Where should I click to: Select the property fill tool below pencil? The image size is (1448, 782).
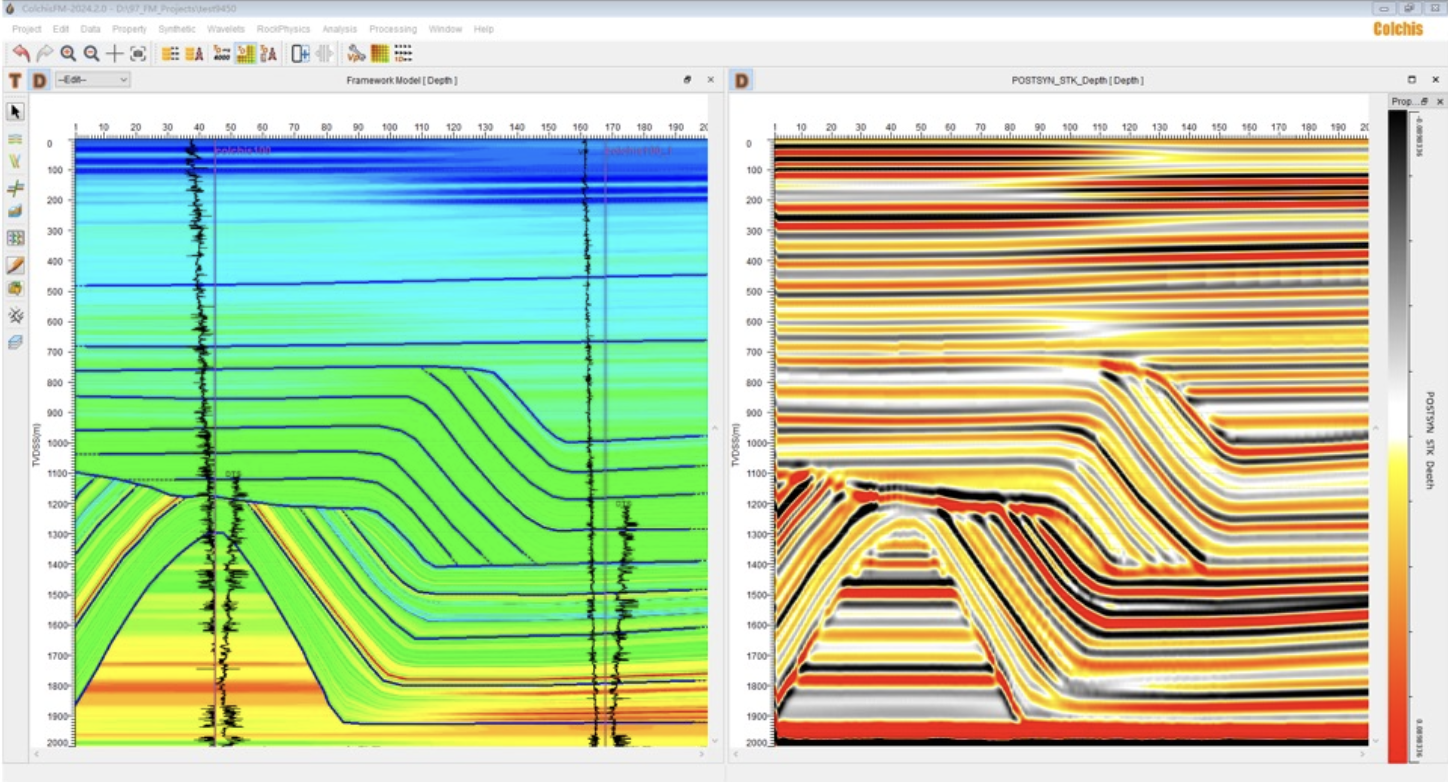click(16, 289)
